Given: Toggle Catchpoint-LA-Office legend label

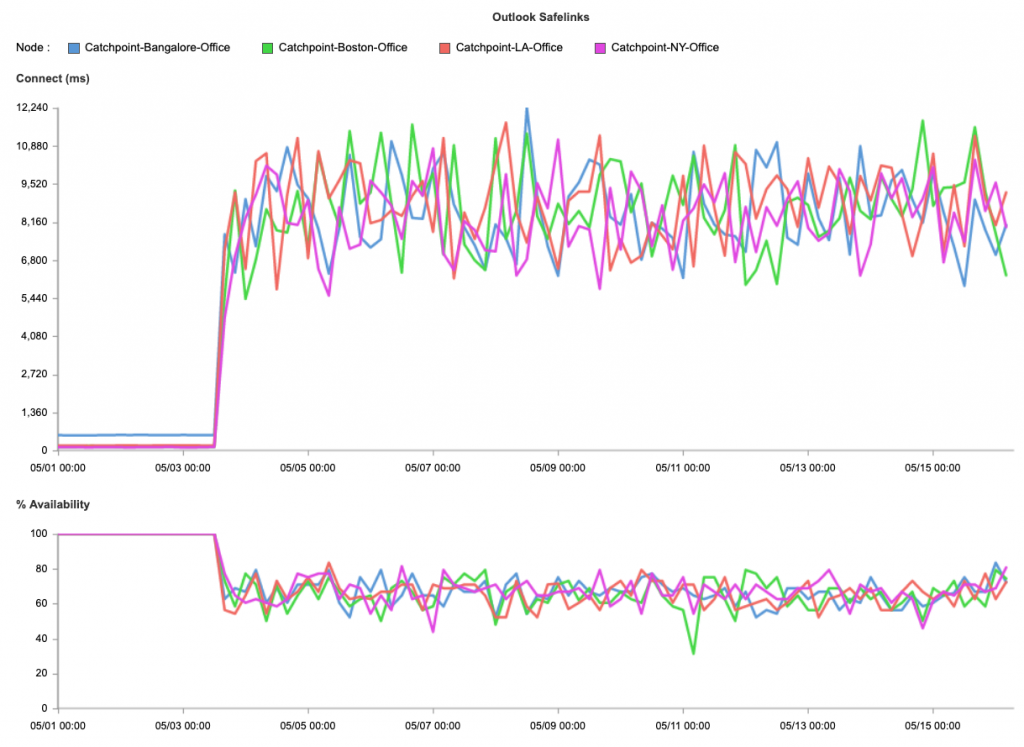Looking at the screenshot, I should 509,48.
